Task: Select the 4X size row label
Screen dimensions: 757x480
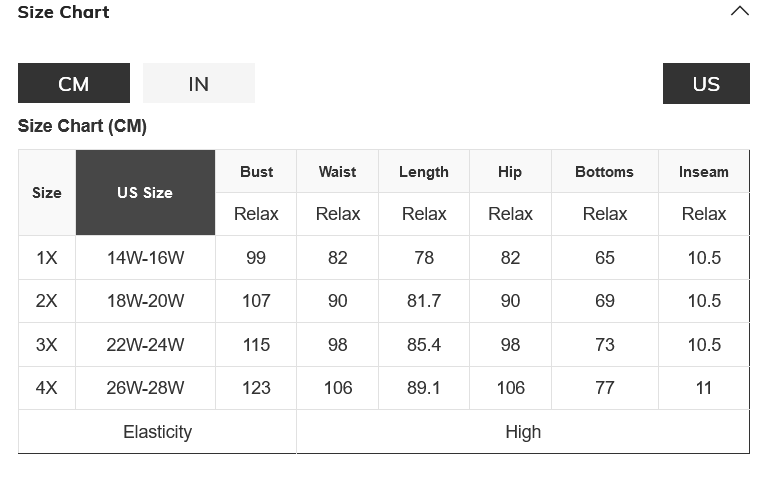Action: tap(47, 388)
